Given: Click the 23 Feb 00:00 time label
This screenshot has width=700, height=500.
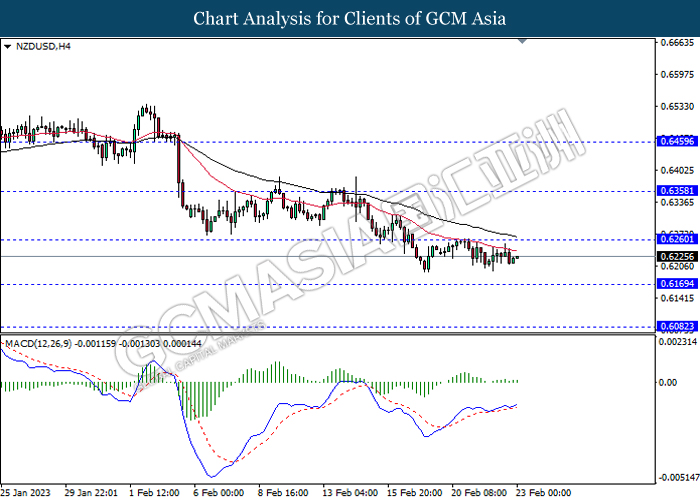Looking at the screenshot, I should point(543,493).
